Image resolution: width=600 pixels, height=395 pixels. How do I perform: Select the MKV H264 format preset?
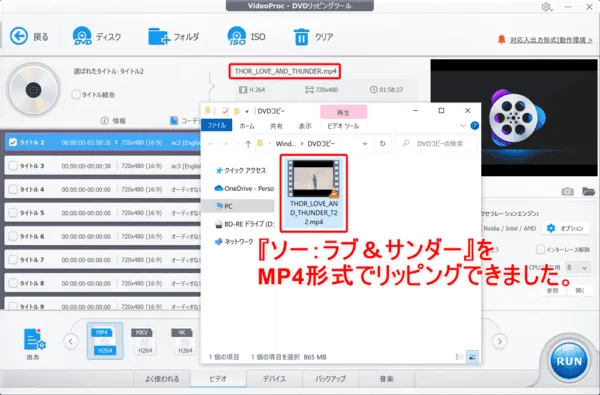point(145,341)
